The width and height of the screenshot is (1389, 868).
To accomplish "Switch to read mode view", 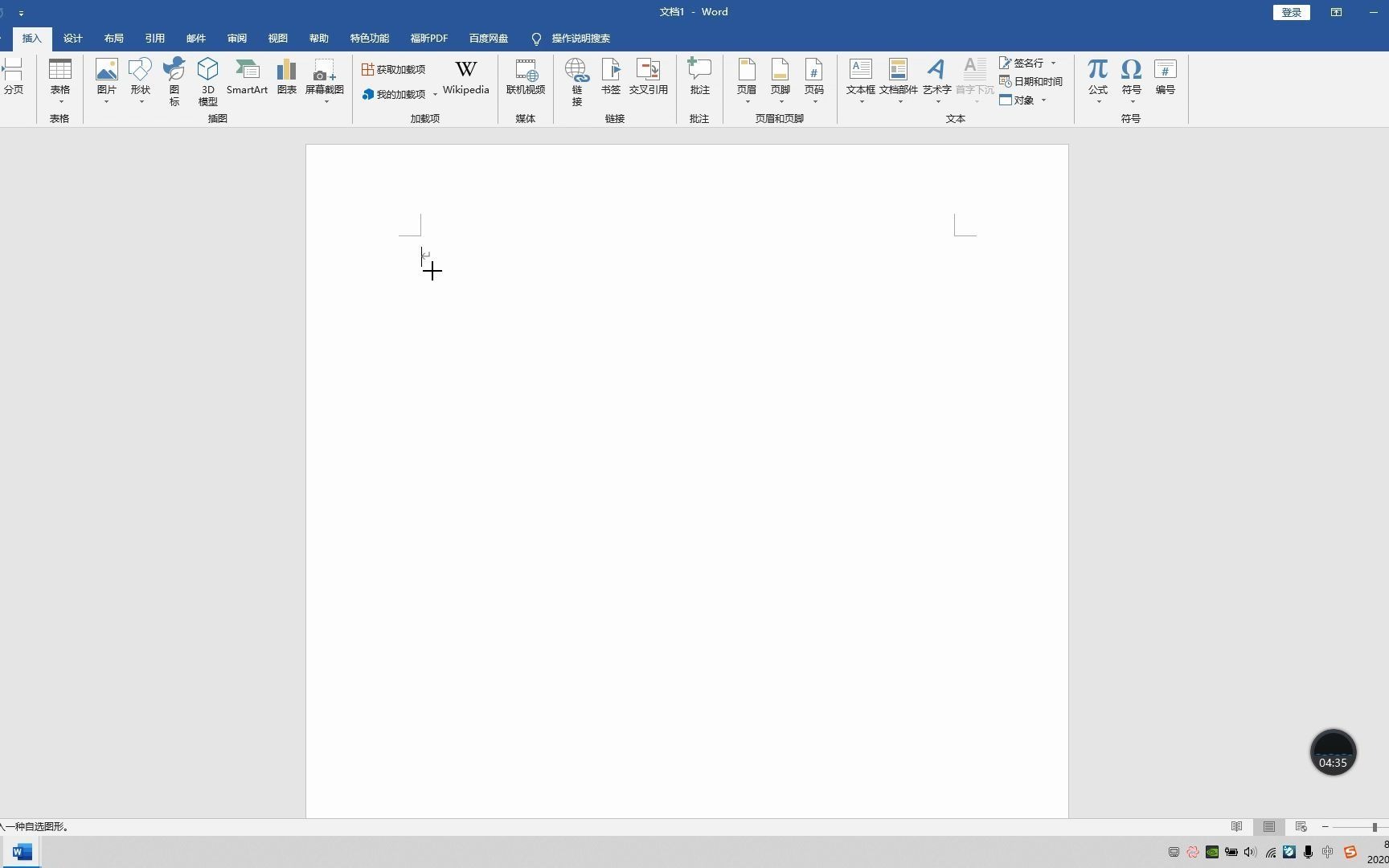I will click(x=1237, y=827).
